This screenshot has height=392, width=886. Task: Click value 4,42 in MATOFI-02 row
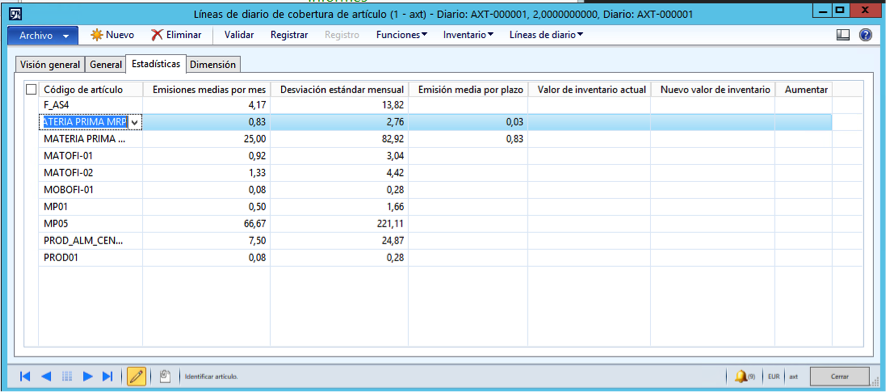pyautogui.click(x=395, y=172)
